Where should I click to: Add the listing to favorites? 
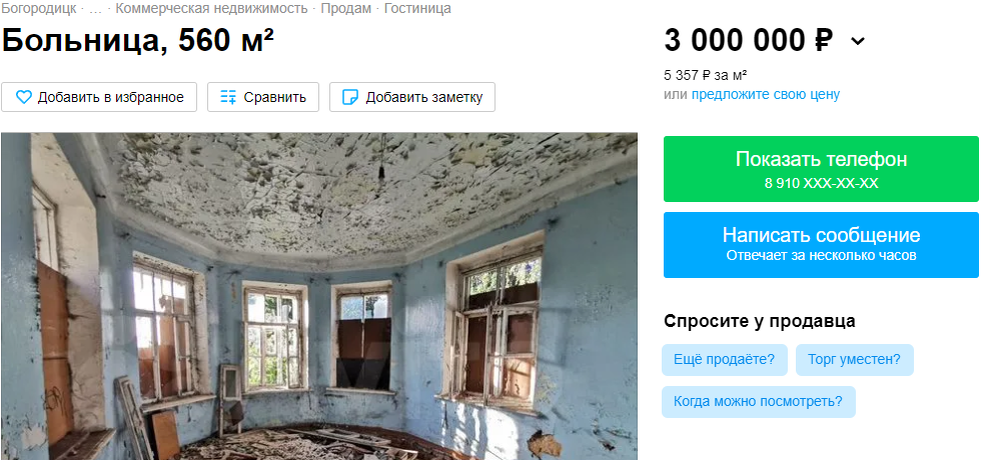(x=99, y=97)
